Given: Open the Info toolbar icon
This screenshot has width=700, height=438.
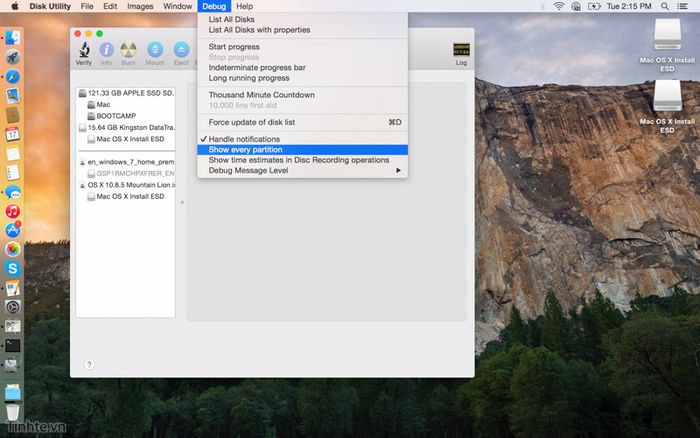Looking at the screenshot, I should pyautogui.click(x=106, y=54).
